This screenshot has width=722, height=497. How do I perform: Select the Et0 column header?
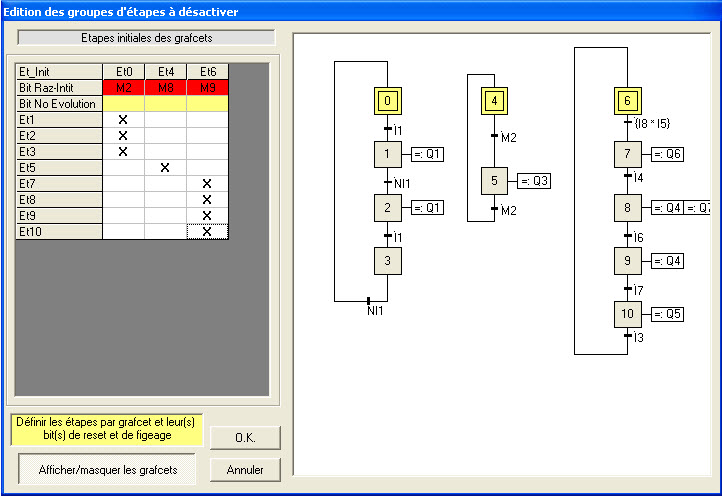(x=123, y=71)
